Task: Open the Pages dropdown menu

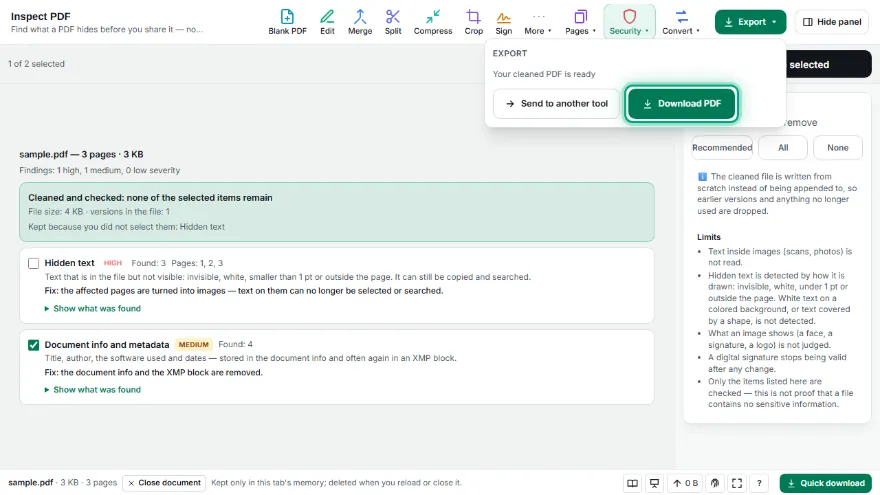Action: tap(580, 22)
